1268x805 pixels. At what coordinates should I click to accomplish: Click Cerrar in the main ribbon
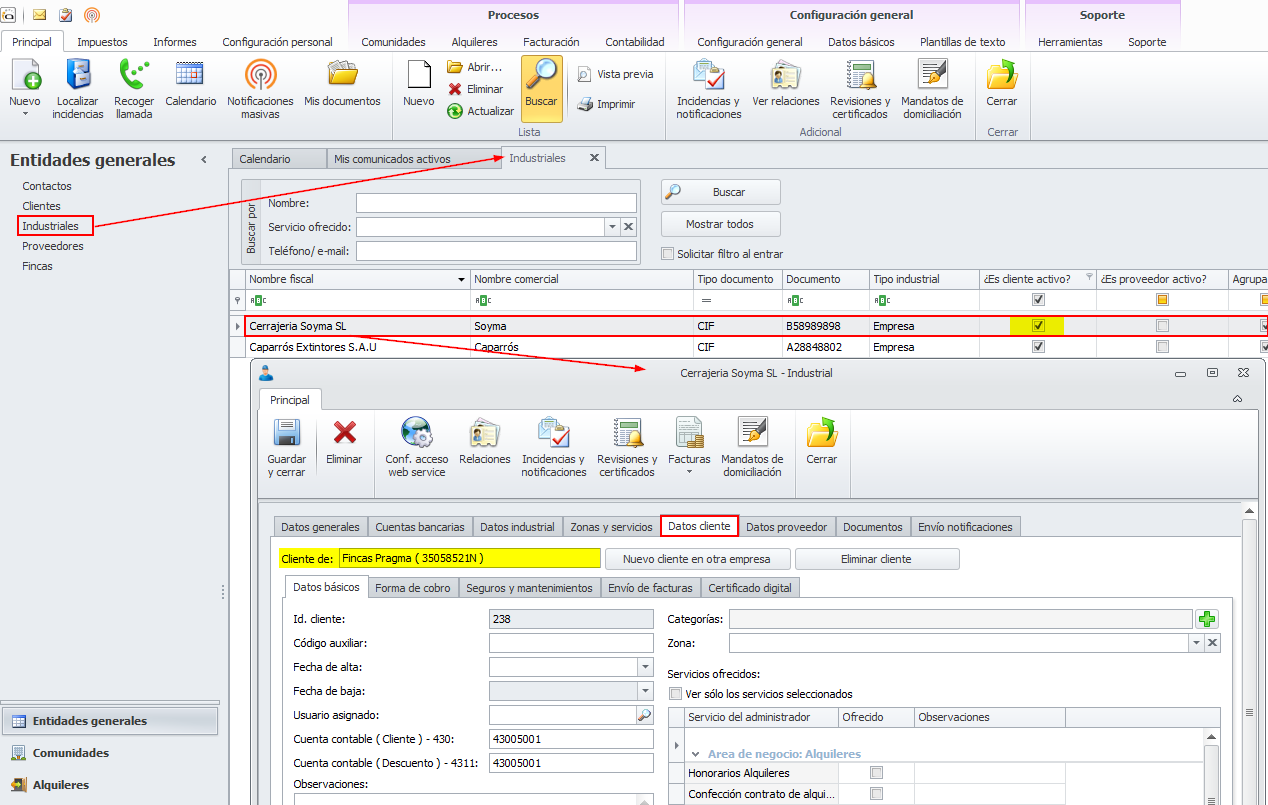pos(1001,84)
